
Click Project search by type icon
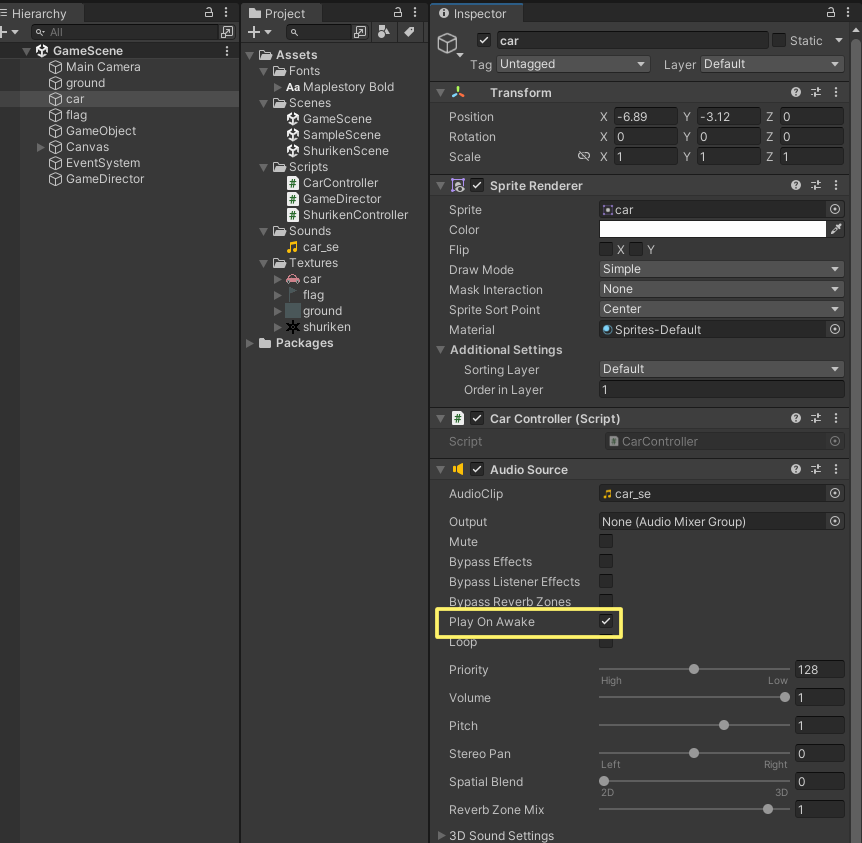point(384,32)
